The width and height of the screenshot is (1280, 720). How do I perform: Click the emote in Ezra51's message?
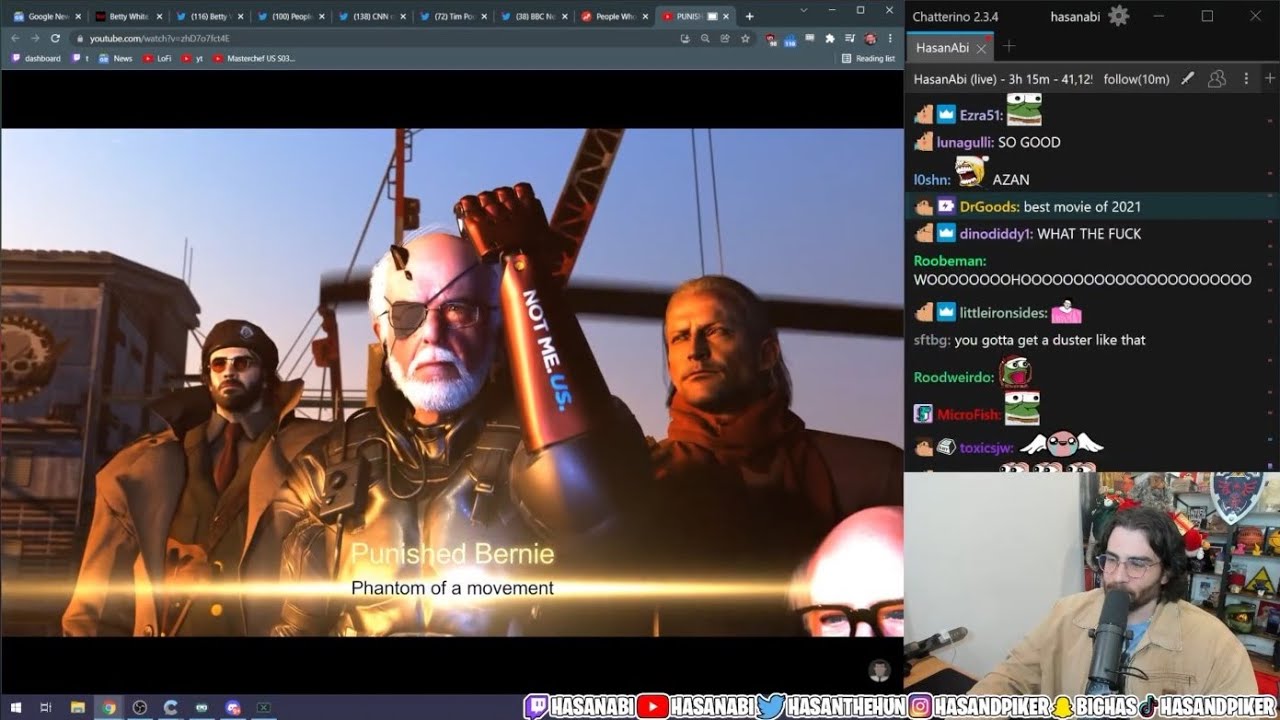click(1024, 109)
